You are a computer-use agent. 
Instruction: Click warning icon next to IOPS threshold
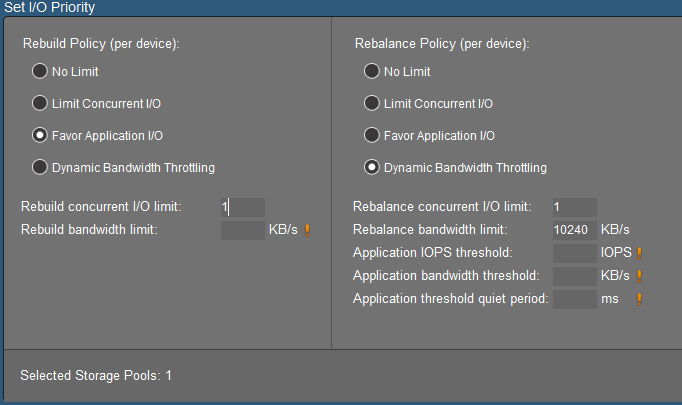(x=639, y=253)
